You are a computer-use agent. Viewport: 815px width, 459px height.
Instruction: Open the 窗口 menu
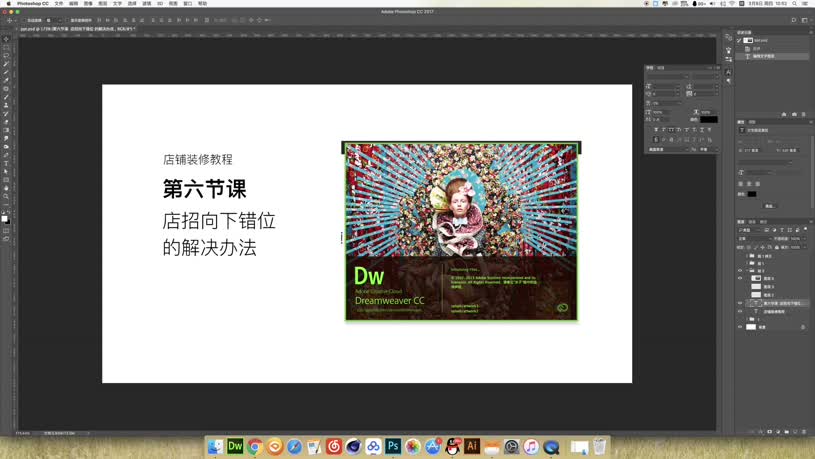point(188,3)
